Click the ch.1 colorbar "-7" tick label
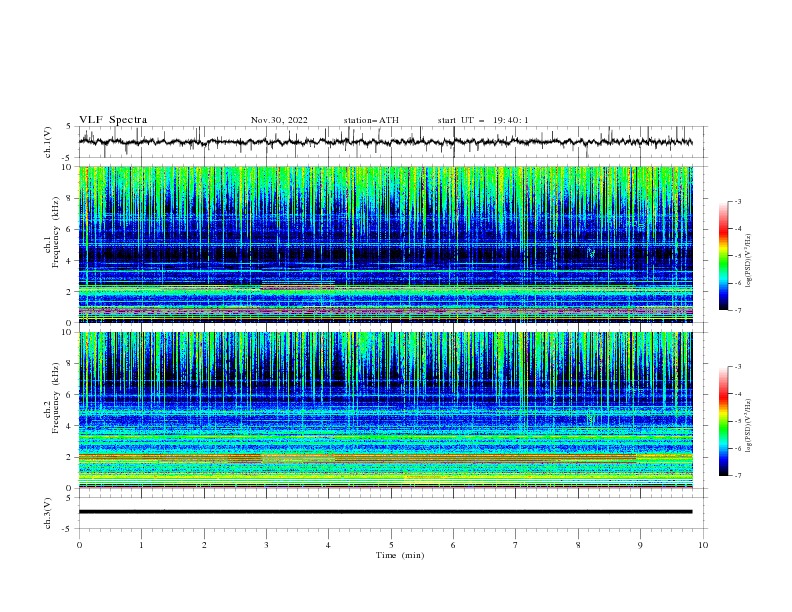Viewport: 792px width, 612px height. tap(738, 310)
